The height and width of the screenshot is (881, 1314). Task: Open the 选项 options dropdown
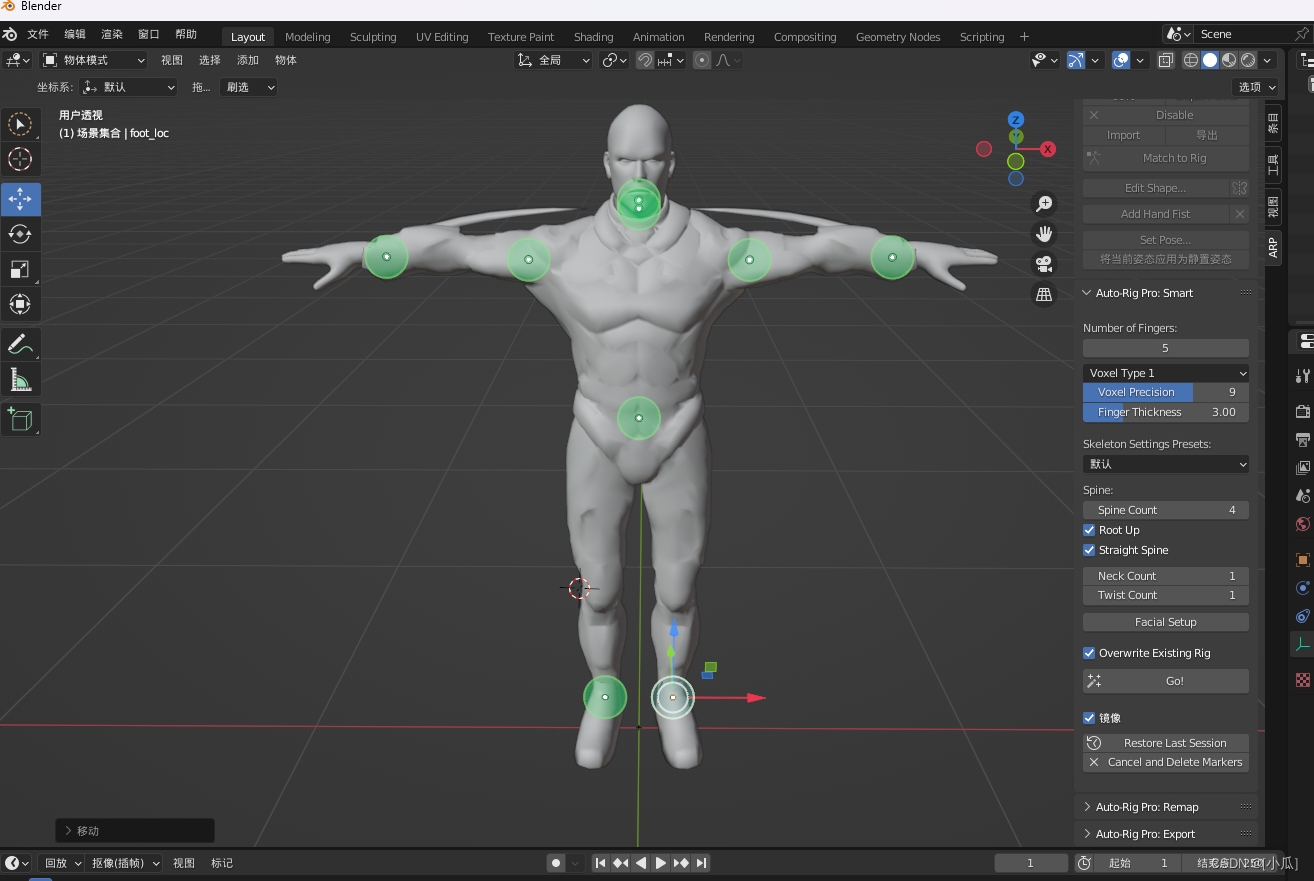click(1255, 87)
